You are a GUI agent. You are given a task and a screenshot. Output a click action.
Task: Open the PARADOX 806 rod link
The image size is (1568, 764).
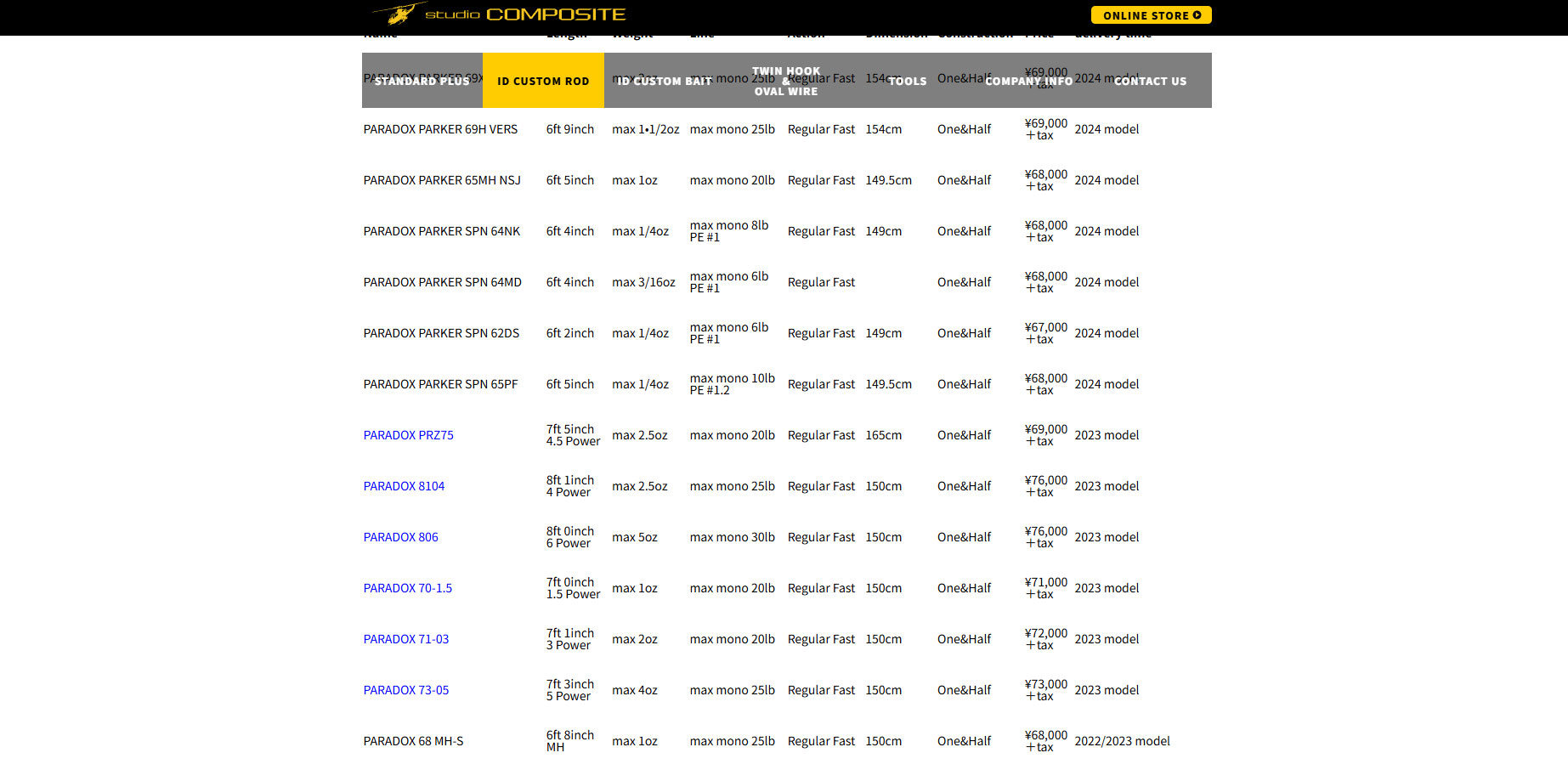pos(401,537)
